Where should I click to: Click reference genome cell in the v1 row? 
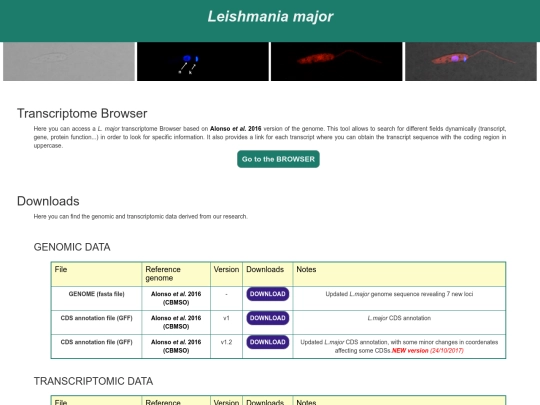click(x=176, y=322)
